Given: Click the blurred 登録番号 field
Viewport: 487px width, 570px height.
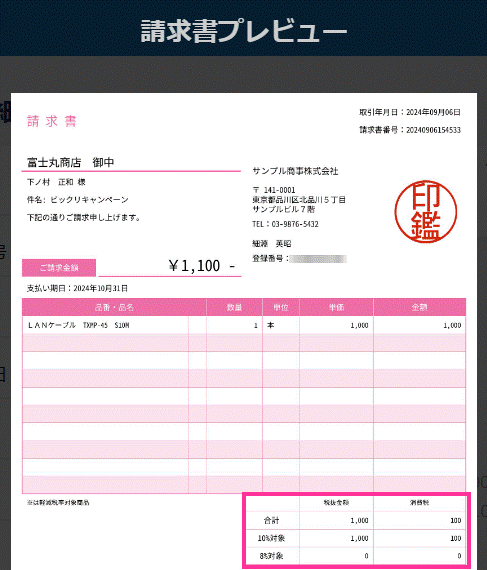Looking at the screenshot, I should (x=318, y=259).
